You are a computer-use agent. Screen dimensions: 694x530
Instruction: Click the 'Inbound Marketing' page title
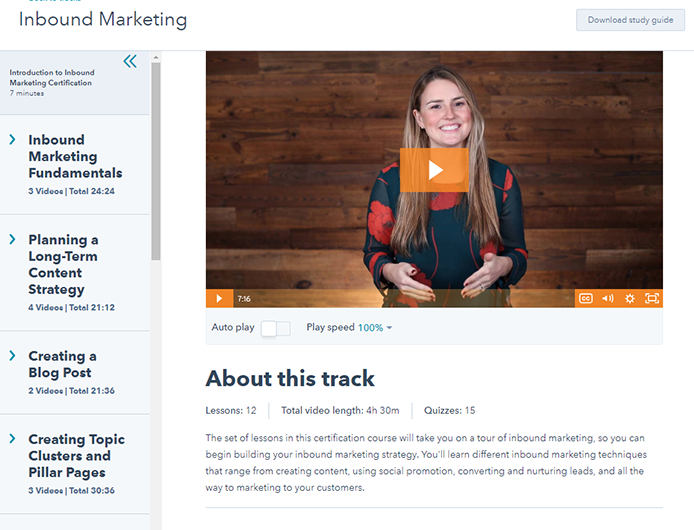[x=103, y=20]
